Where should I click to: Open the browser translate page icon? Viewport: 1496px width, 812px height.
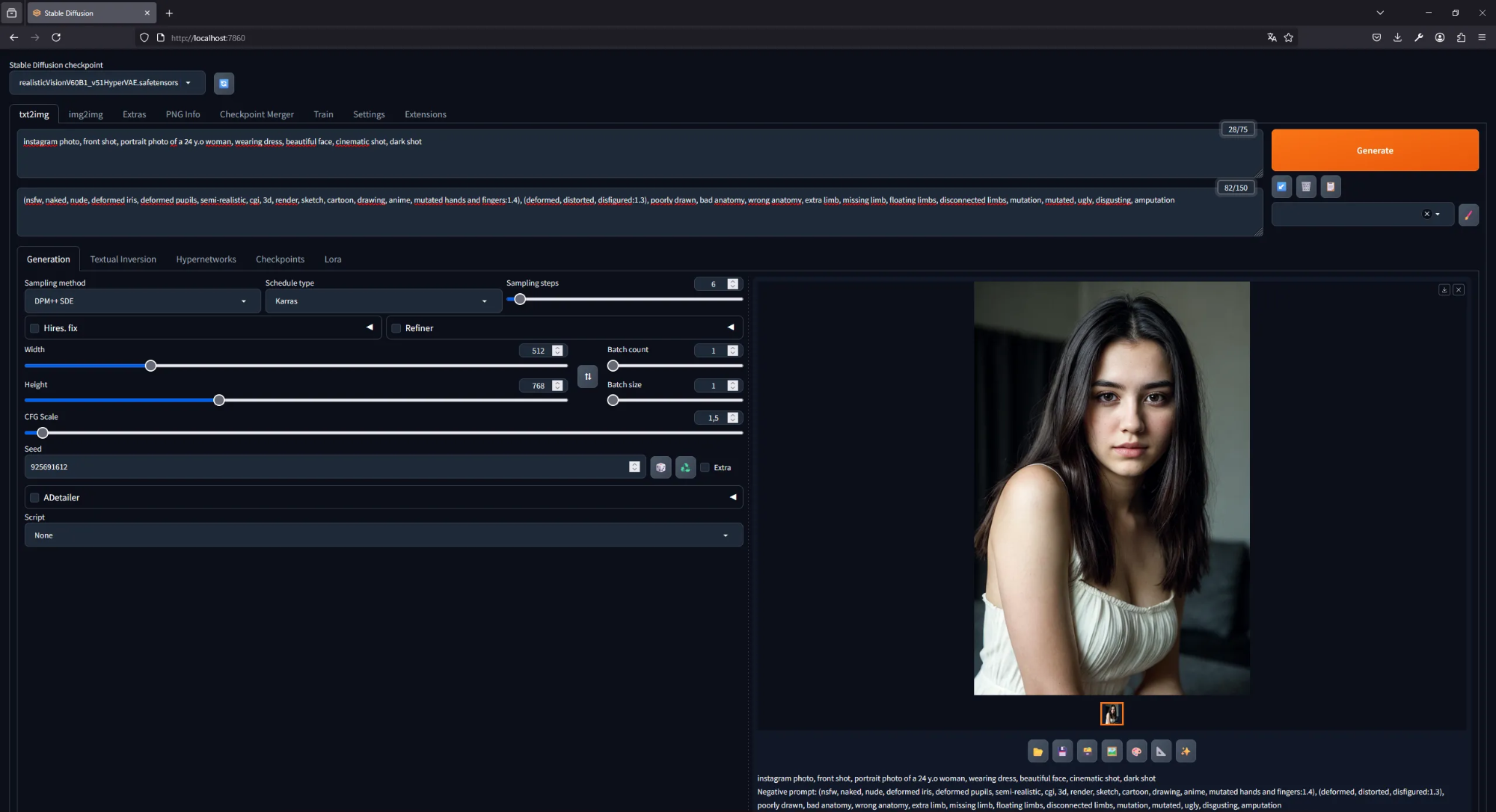1272,37
